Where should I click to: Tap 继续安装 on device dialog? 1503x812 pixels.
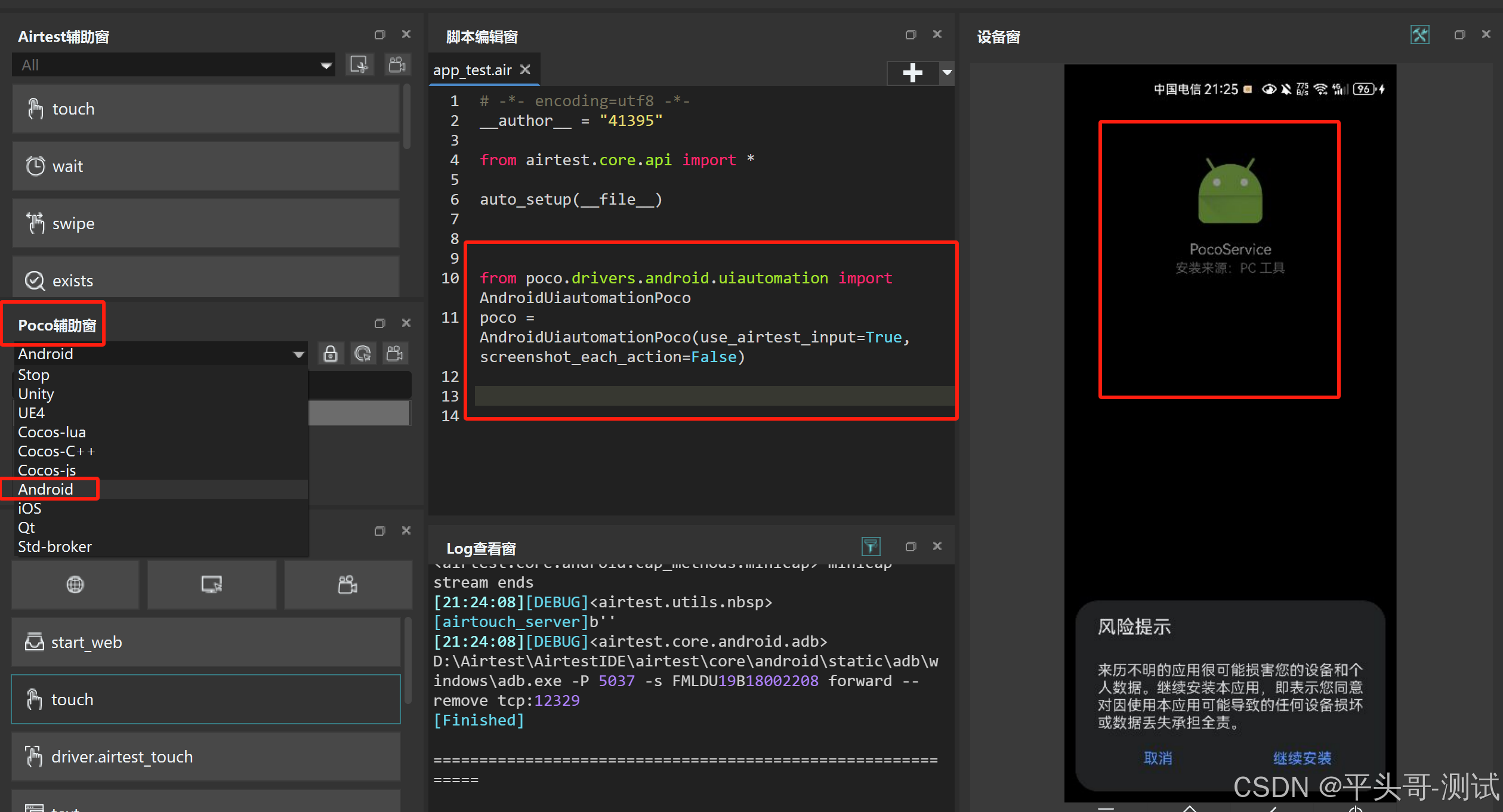1302,758
